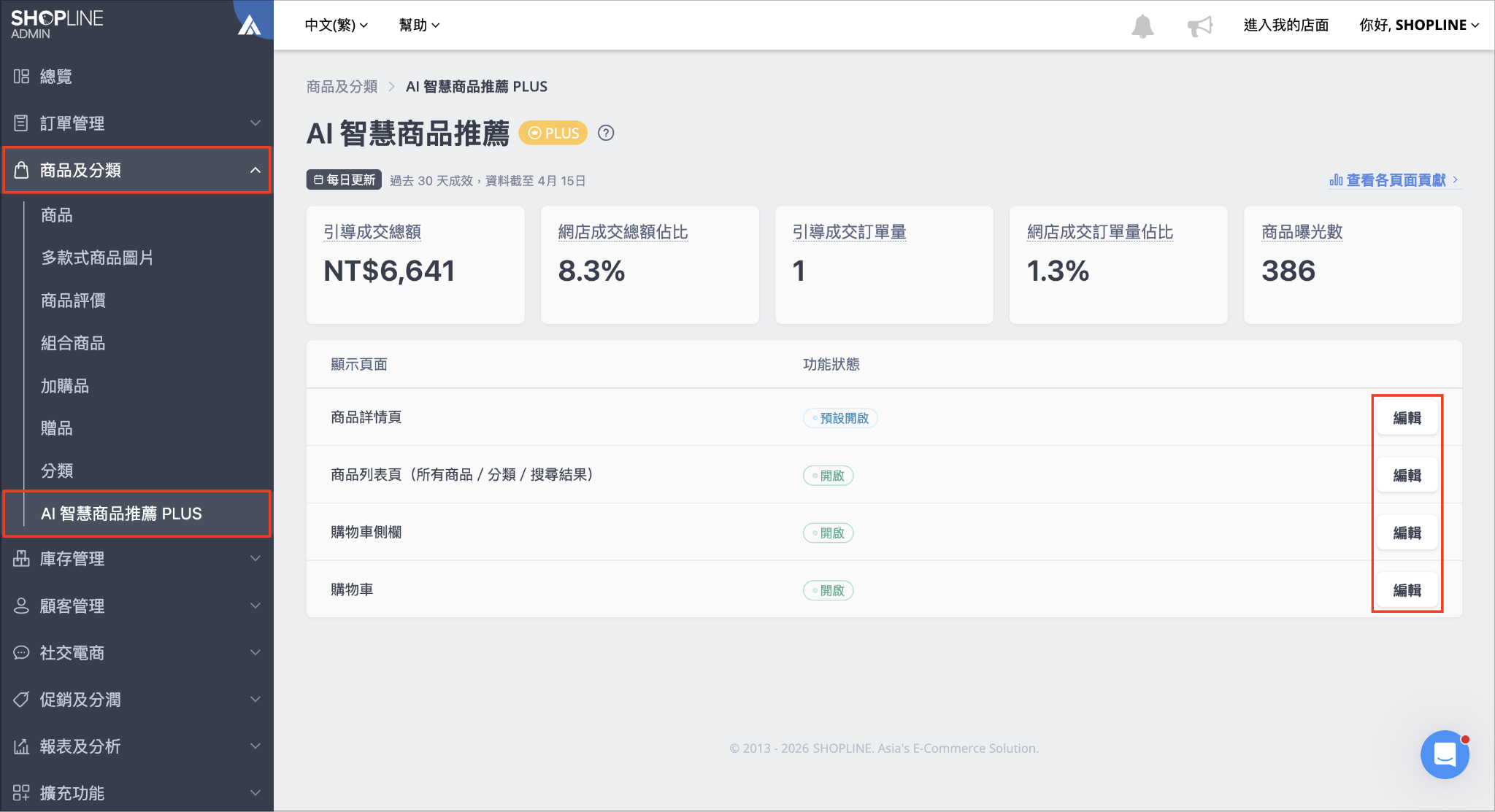The height and width of the screenshot is (812, 1495).
Task: Open the 中文(繁) language dropdown
Action: pyautogui.click(x=336, y=25)
